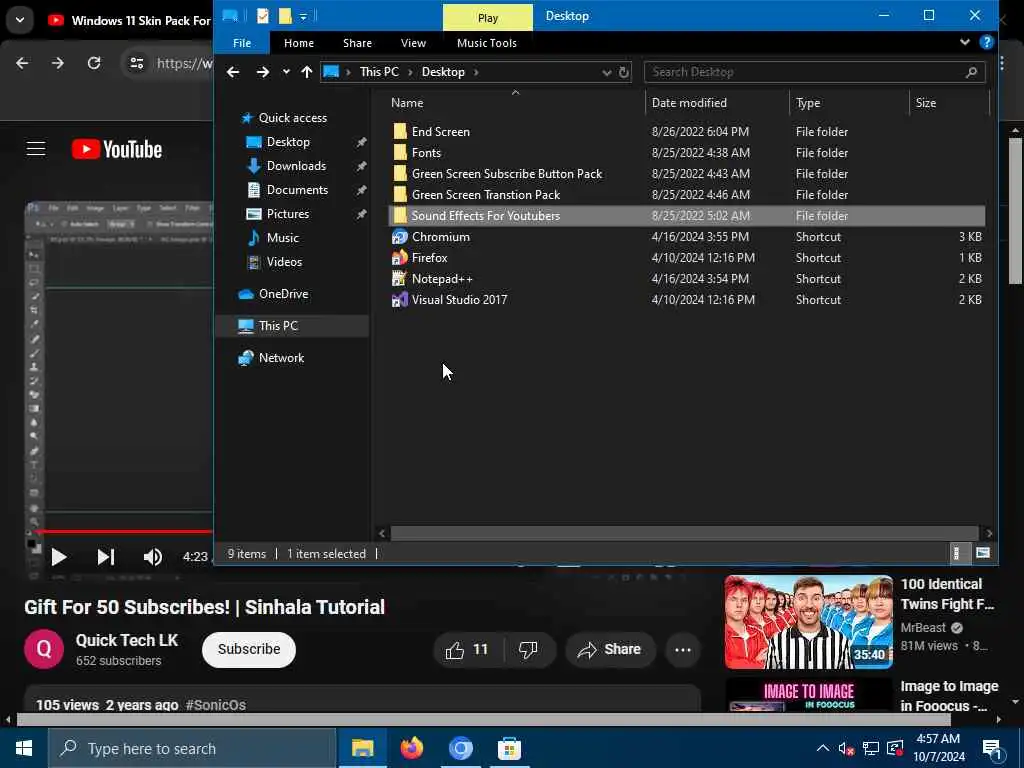The height and width of the screenshot is (768, 1024).
Task: Sort by Type column header
Action: 808,103
